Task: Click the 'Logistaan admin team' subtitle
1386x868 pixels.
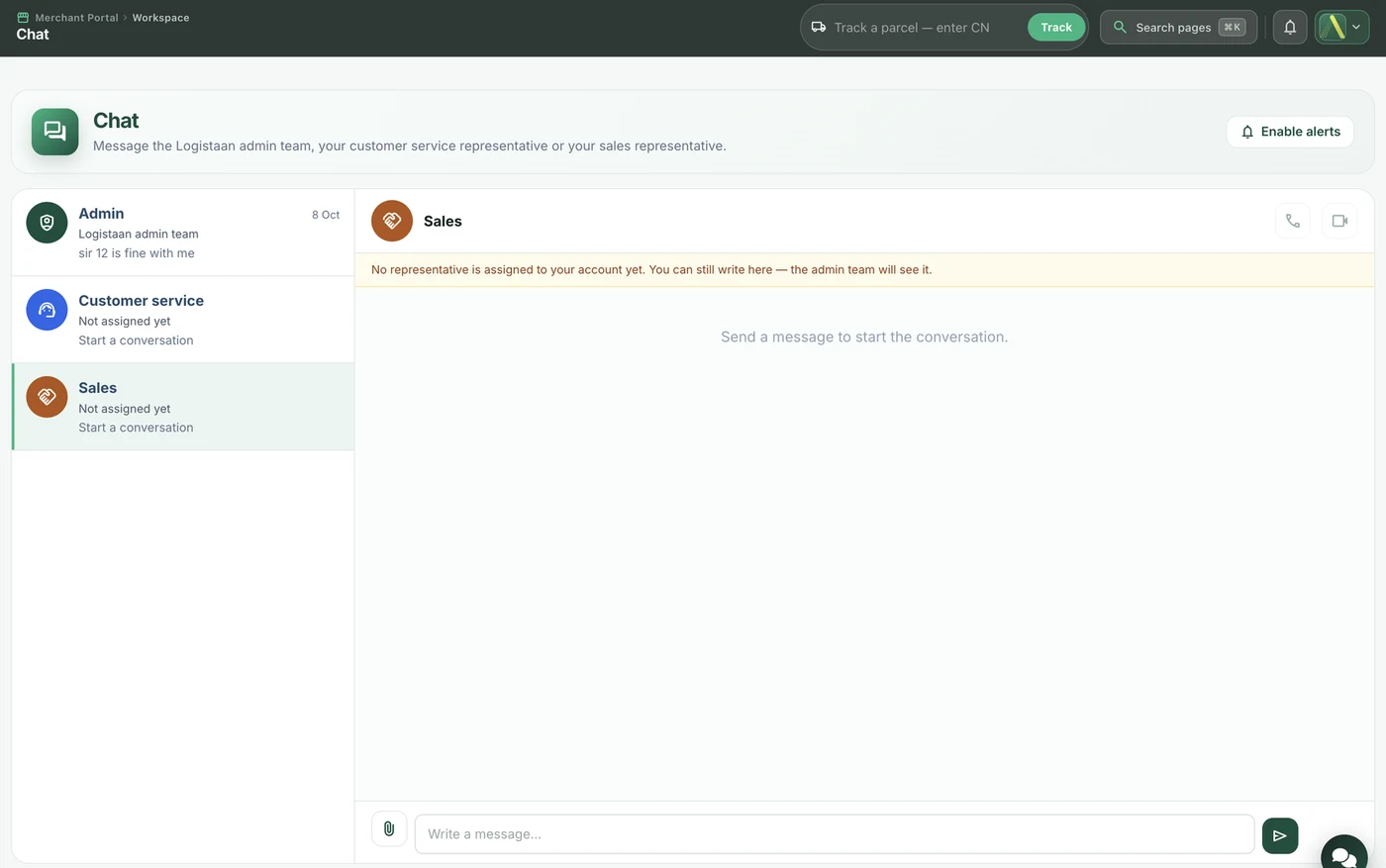Action: pyautogui.click(x=139, y=235)
